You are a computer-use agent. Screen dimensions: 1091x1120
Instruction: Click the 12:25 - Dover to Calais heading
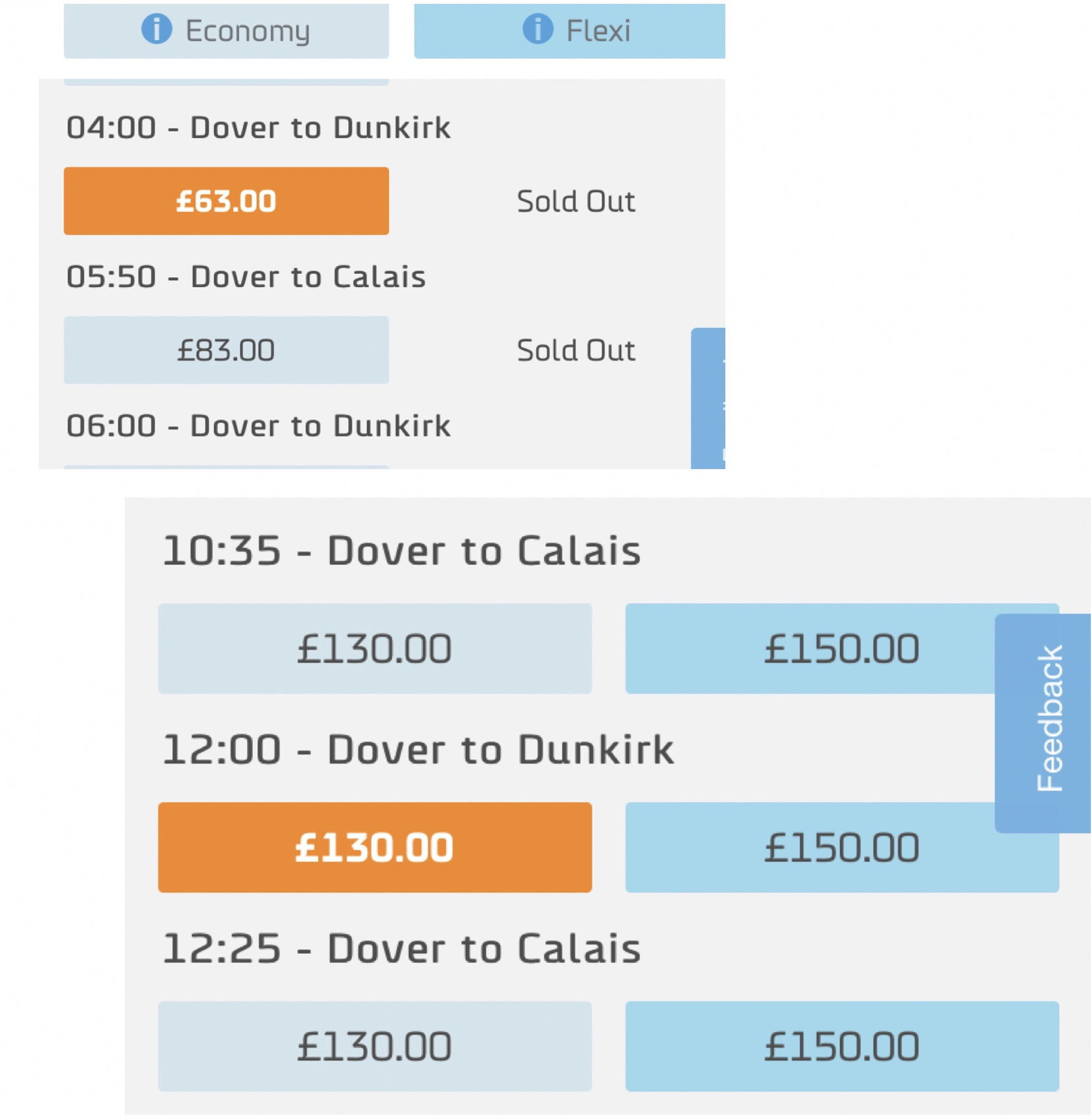coord(401,949)
